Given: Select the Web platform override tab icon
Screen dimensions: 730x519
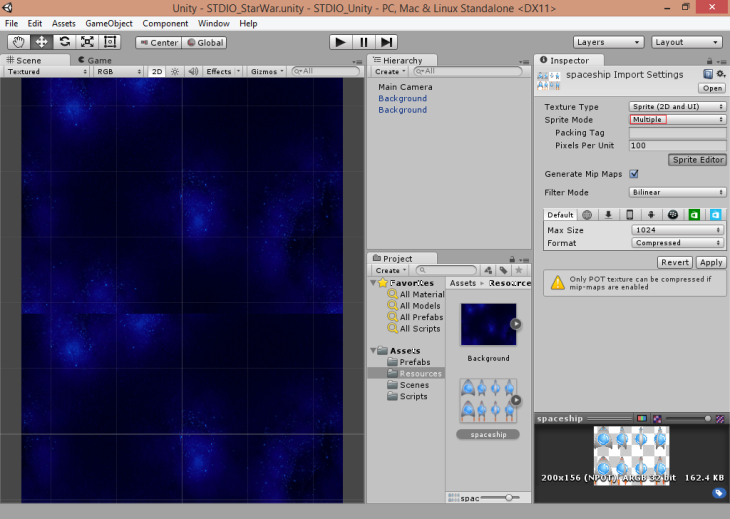Looking at the screenshot, I should pyautogui.click(x=587, y=215).
